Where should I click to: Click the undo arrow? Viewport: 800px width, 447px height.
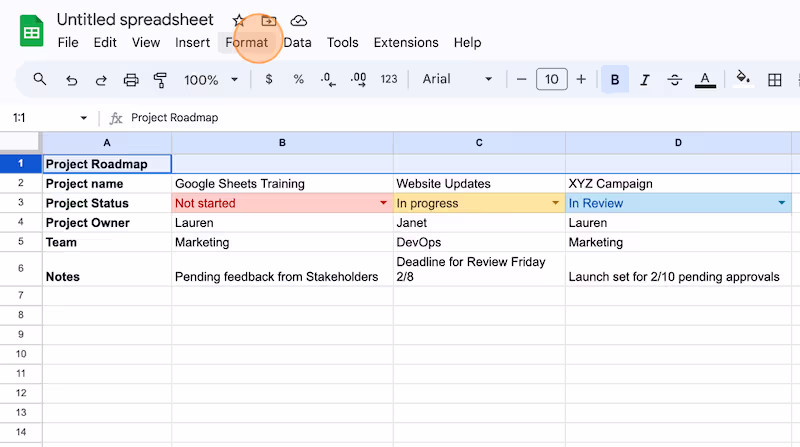pos(71,80)
